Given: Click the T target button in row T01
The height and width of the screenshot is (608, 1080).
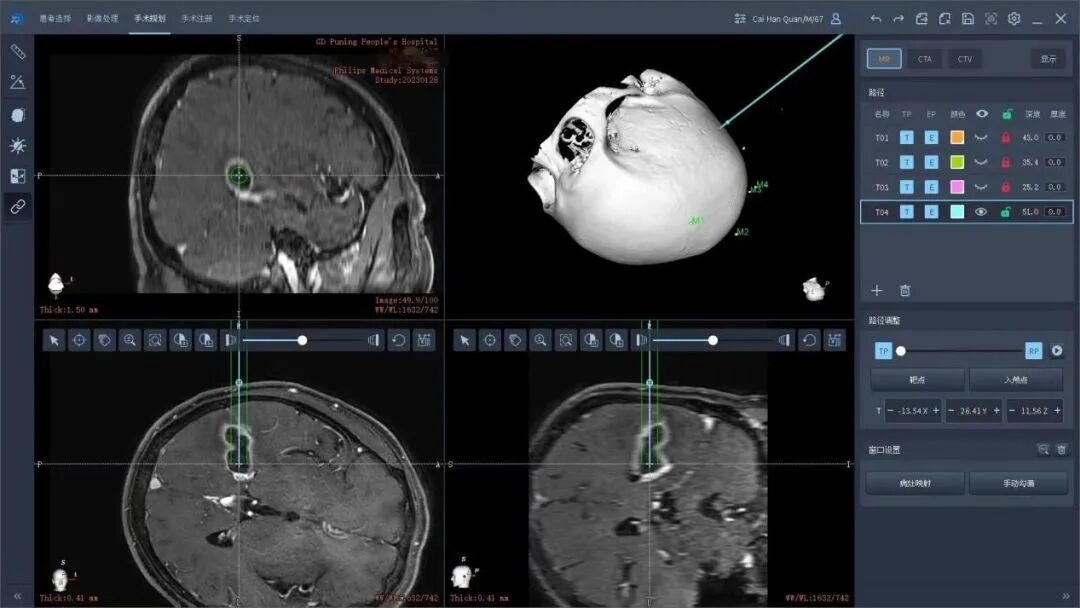Looking at the screenshot, I should (906, 138).
